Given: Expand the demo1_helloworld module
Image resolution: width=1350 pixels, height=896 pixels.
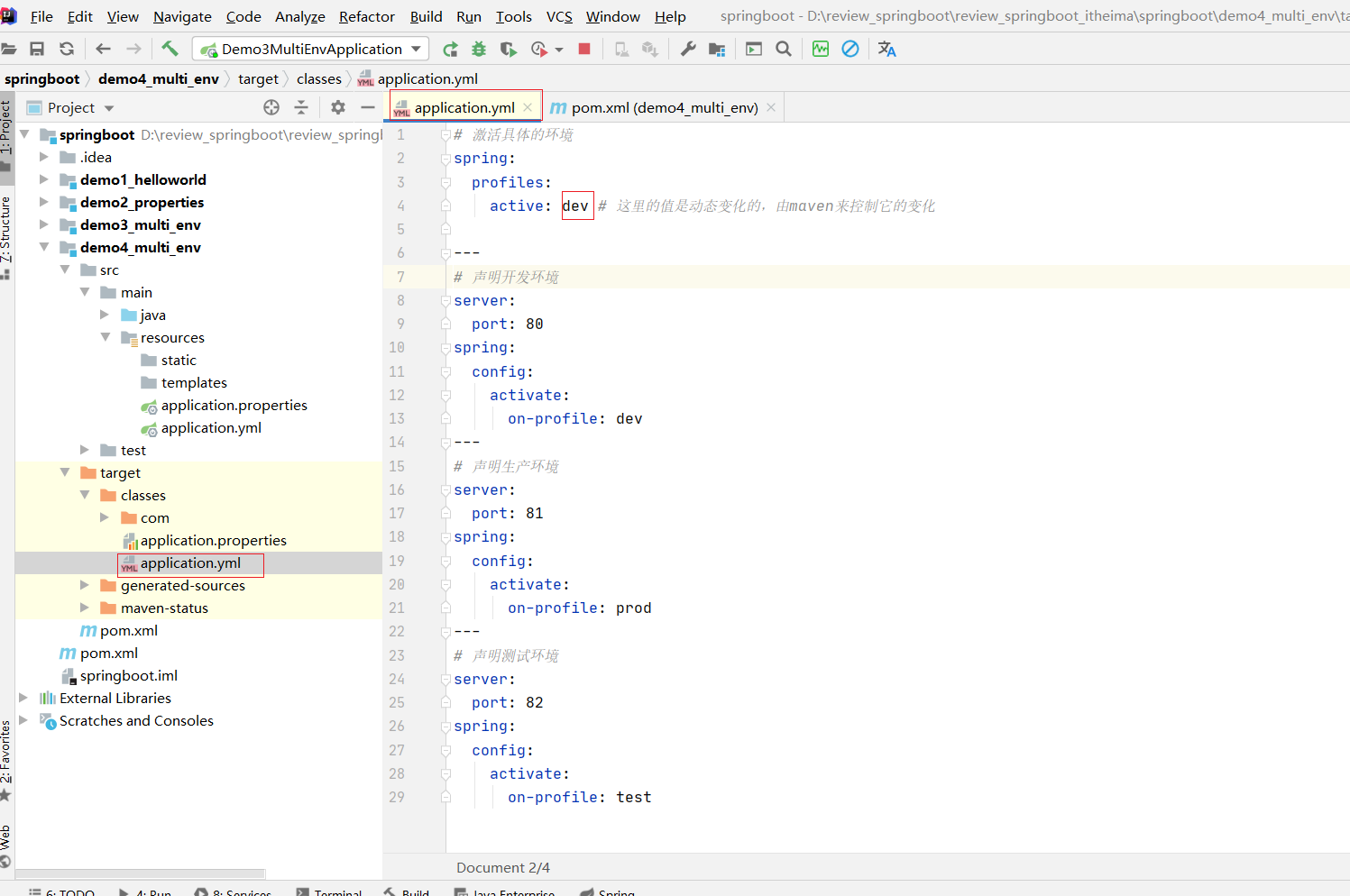Looking at the screenshot, I should coord(43,179).
